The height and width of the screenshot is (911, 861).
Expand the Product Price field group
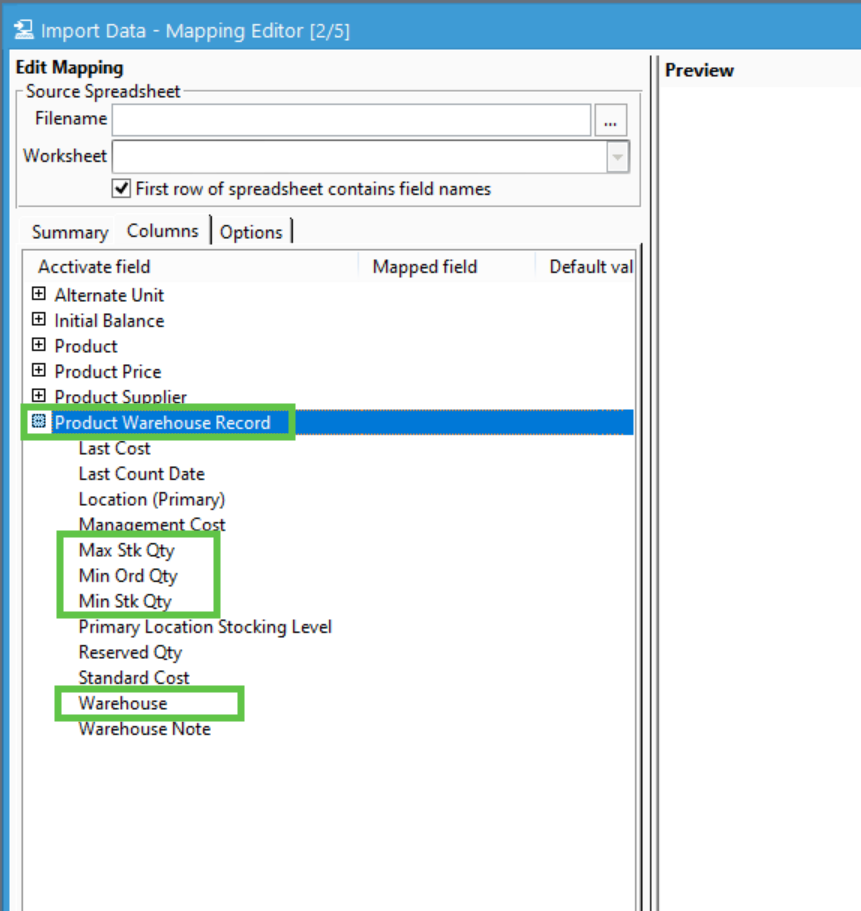click(36, 371)
